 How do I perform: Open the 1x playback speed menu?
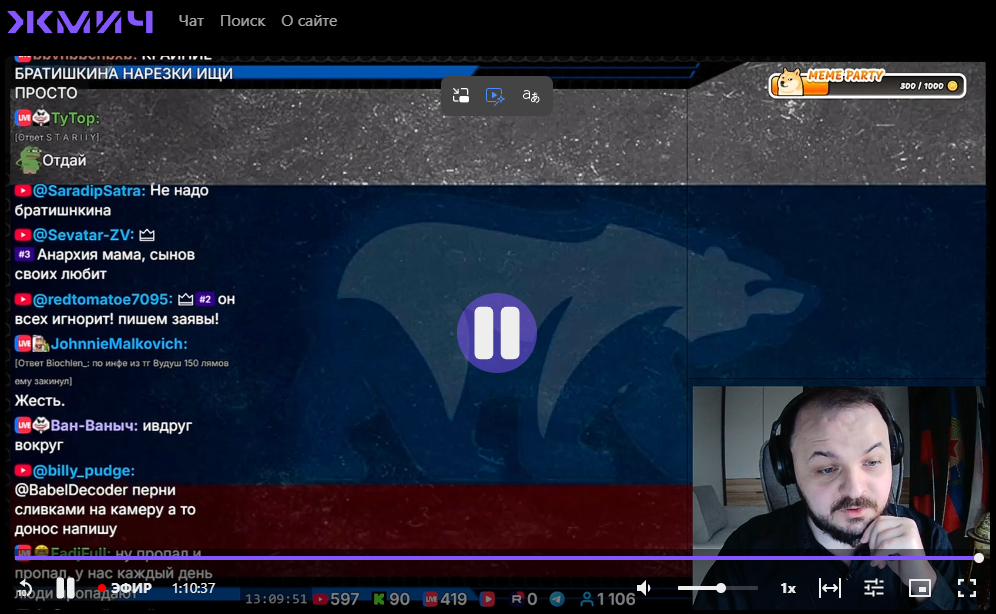coord(788,589)
